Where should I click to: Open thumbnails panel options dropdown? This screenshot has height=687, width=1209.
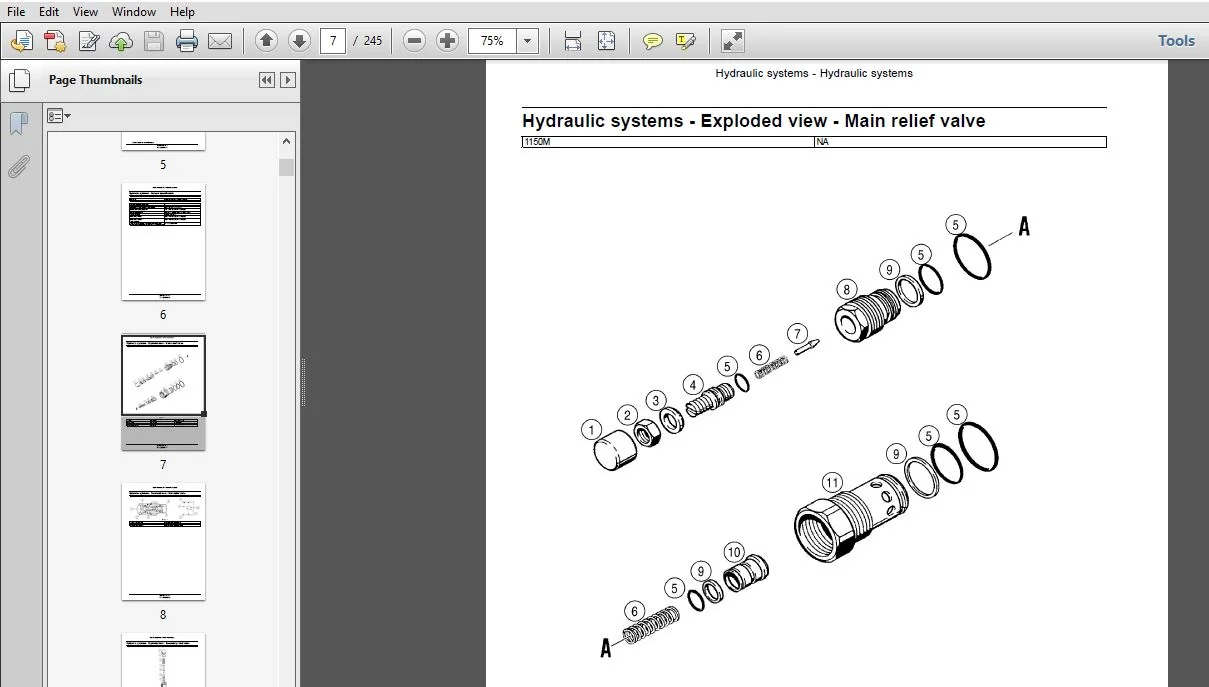(59, 116)
